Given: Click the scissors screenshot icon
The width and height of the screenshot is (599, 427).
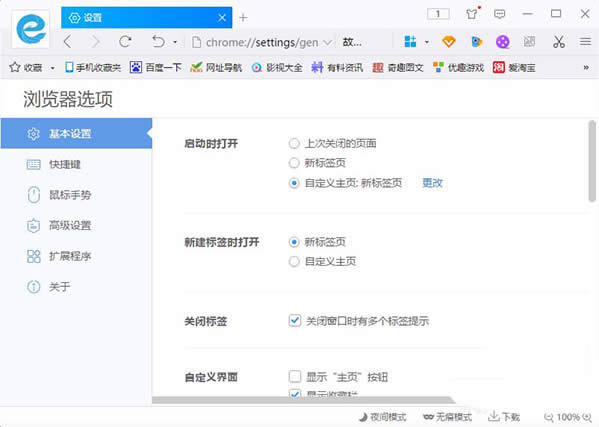Looking at the screenshot, I should point(559,42).
